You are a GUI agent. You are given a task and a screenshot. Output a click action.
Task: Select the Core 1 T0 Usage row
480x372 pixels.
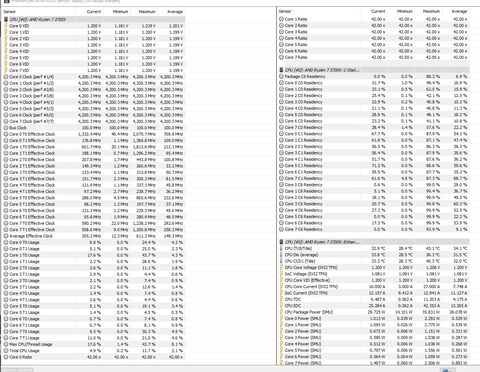click(94, 255)
